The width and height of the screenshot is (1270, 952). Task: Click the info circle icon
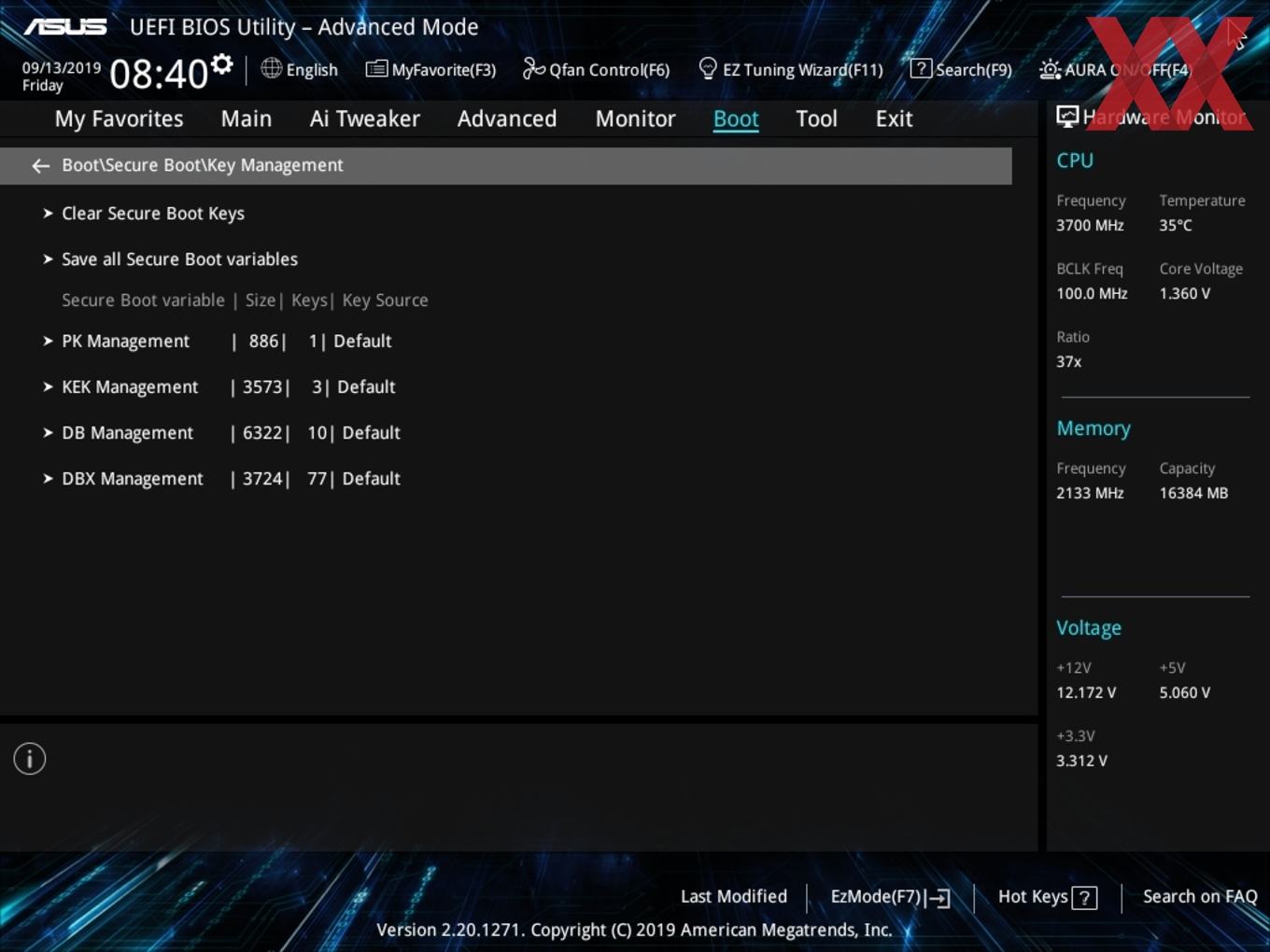30,759
